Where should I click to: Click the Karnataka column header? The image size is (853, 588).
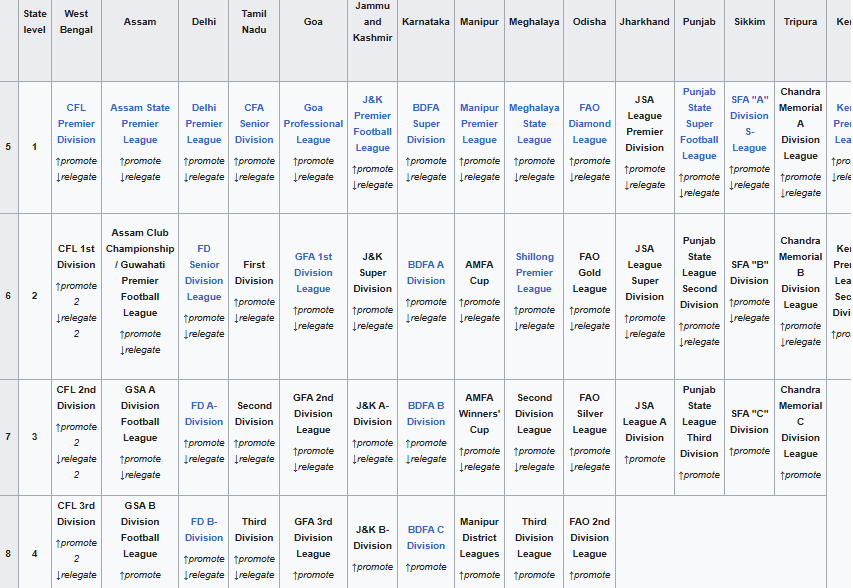point(426,22)
